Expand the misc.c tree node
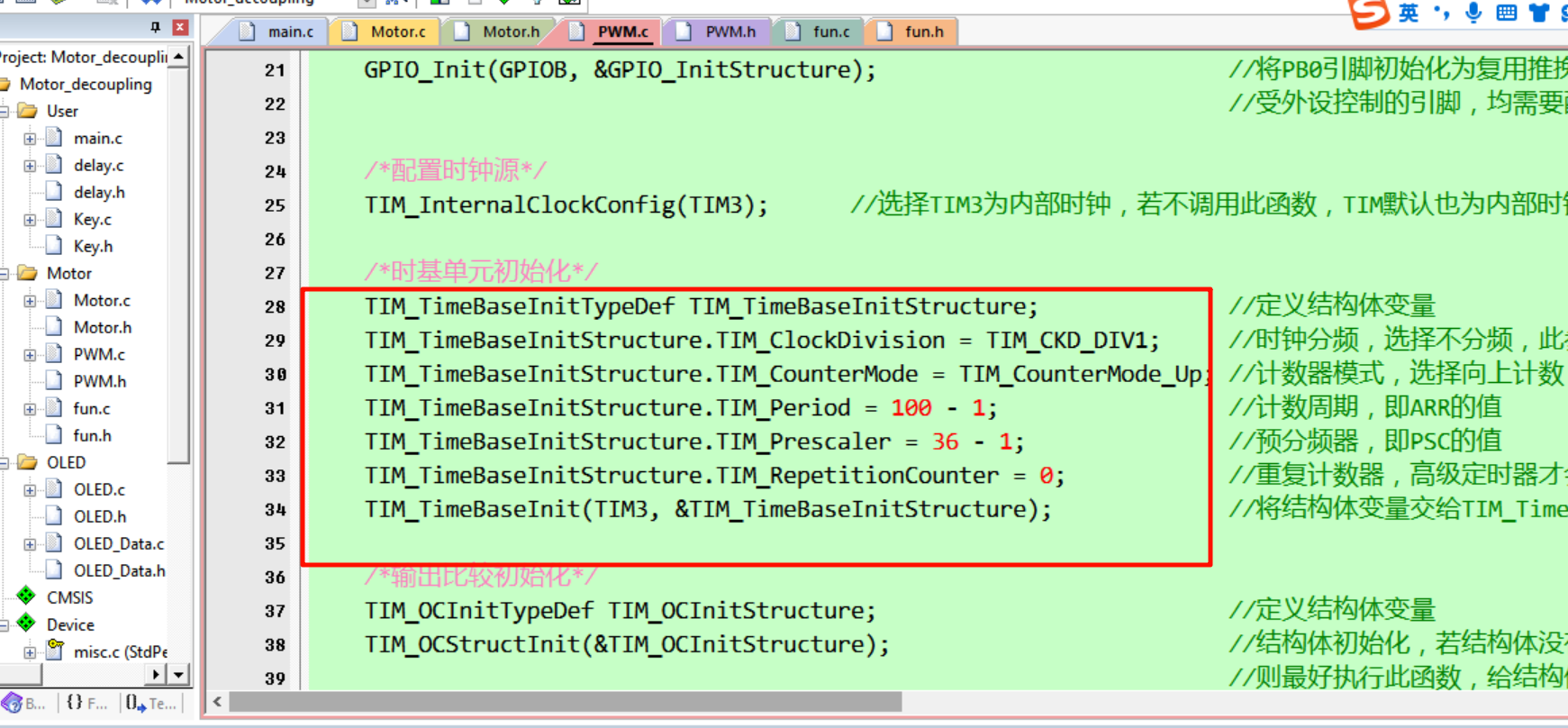1568x728 pixels. point(30,652)
